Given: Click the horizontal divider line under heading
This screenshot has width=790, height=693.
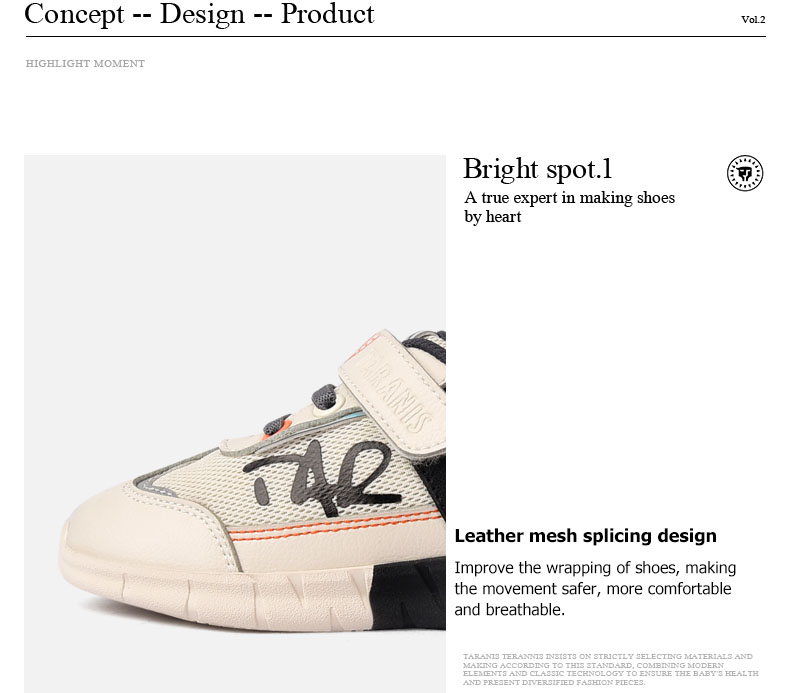Looking at the screenshot, I should tap(396, 36).
